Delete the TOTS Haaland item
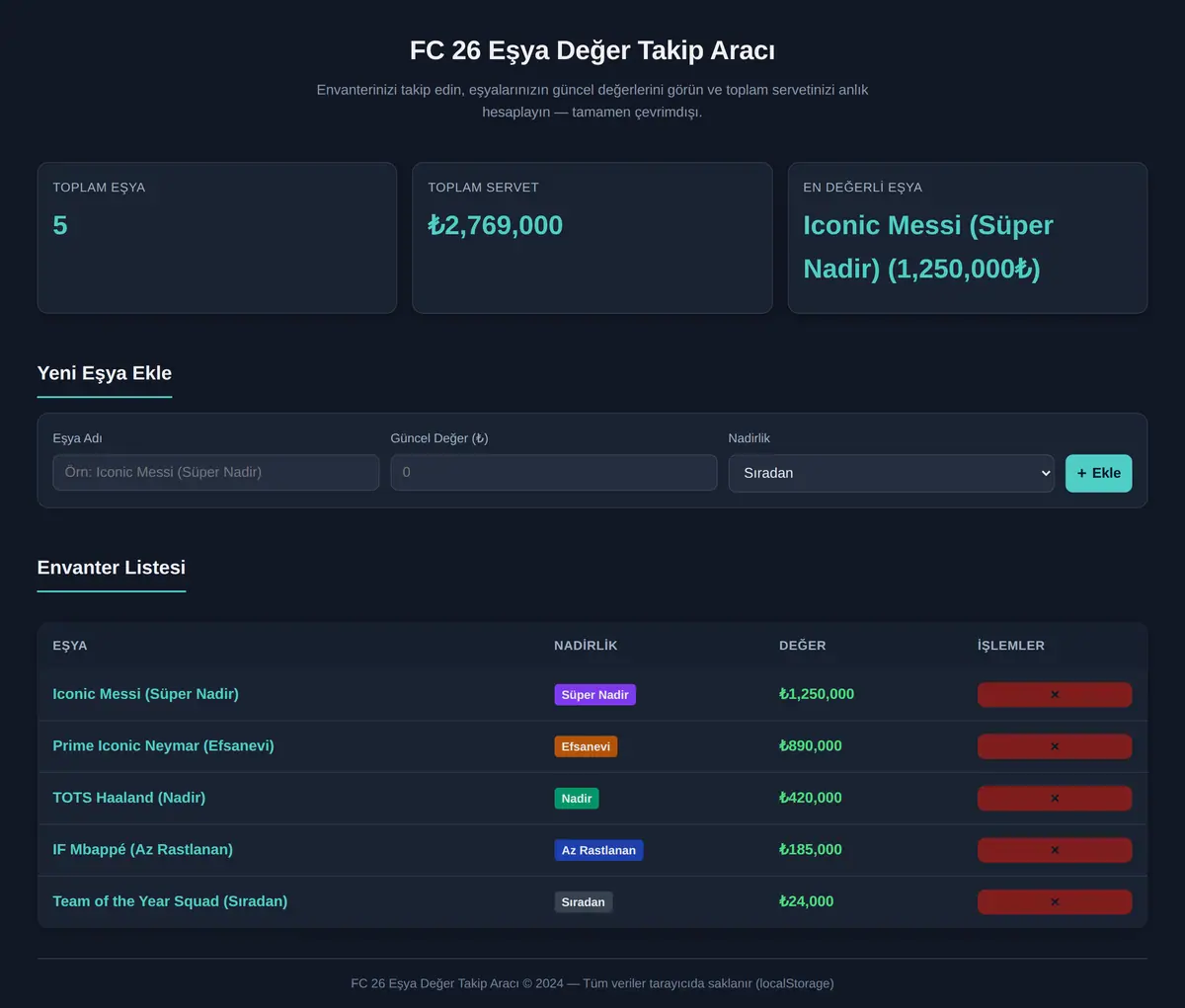Viewport: 1185px width, 1008px height. (1055, 799)
